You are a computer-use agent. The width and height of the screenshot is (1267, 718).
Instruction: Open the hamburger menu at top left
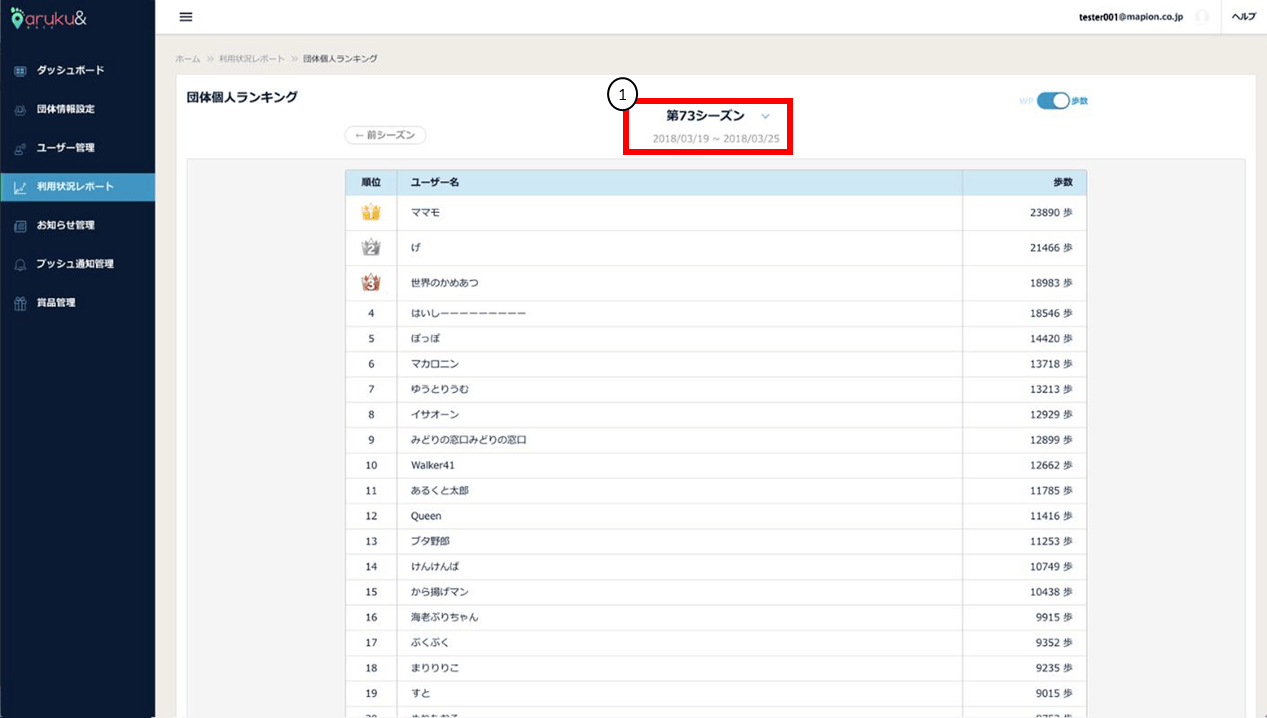point(185,16)
